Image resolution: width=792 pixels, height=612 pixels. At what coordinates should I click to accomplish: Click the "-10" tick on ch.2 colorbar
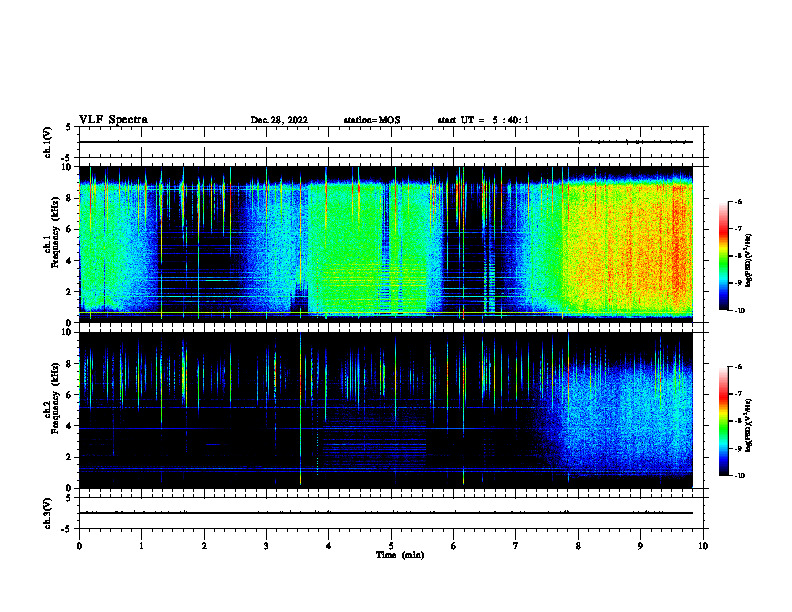coord(739,476)
